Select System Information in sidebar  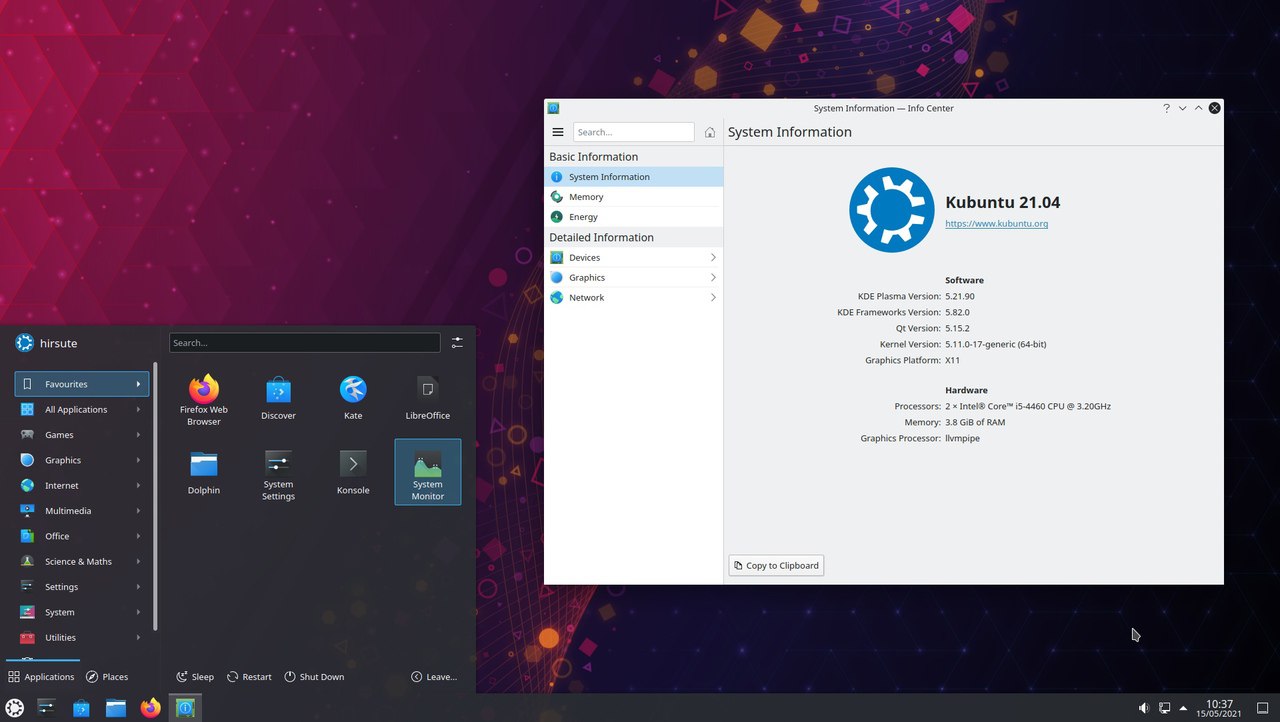point(634,177)
